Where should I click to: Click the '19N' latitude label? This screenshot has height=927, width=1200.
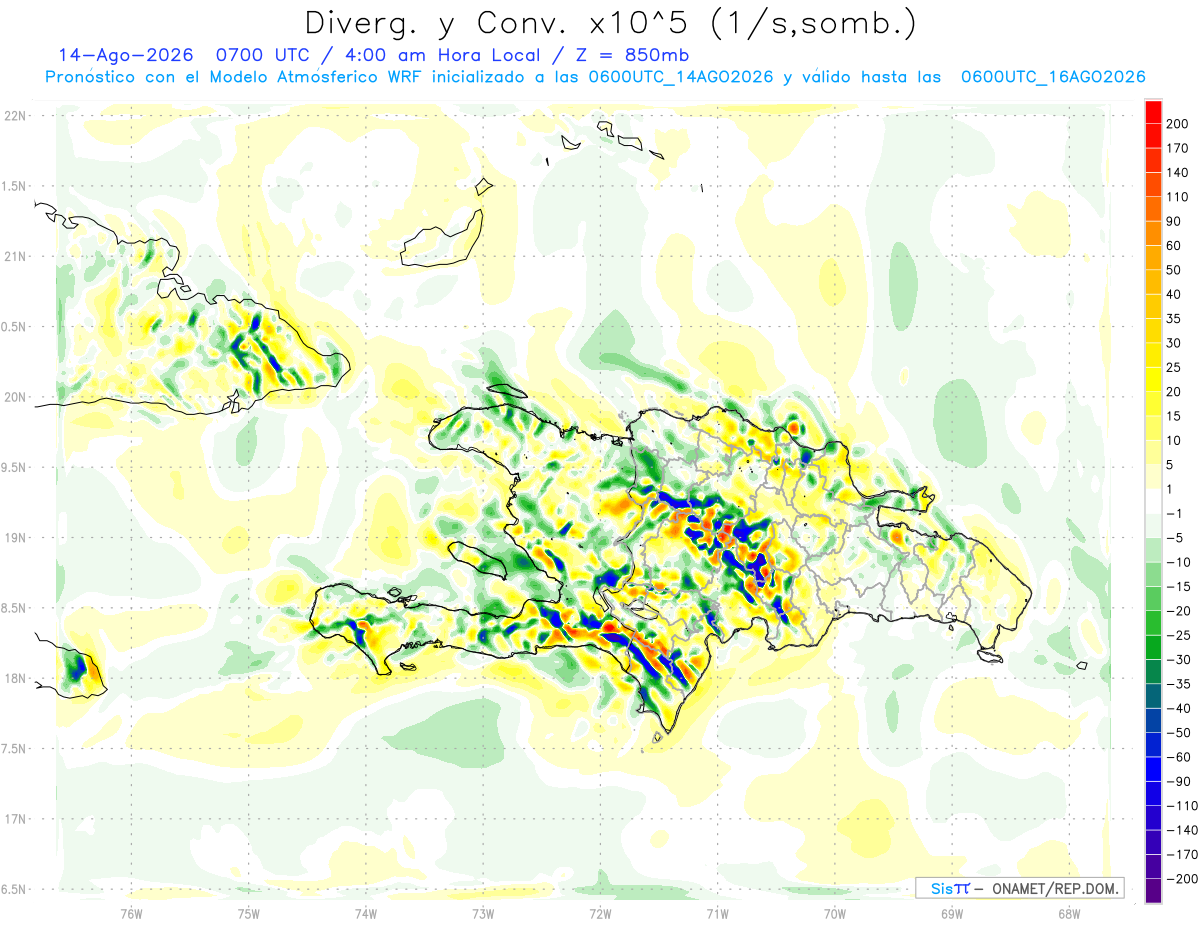pyautogui.click(x=15, y=538)
